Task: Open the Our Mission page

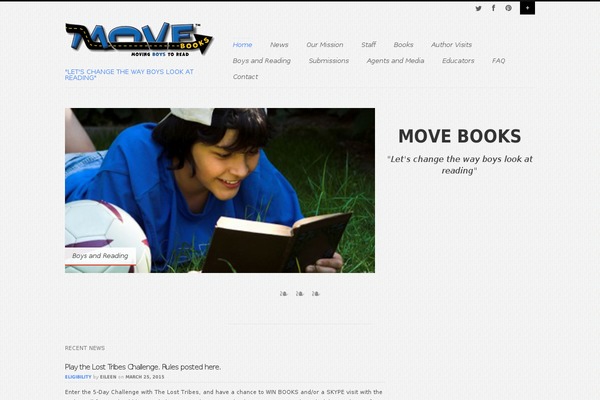Action: [x=324, y=44]
